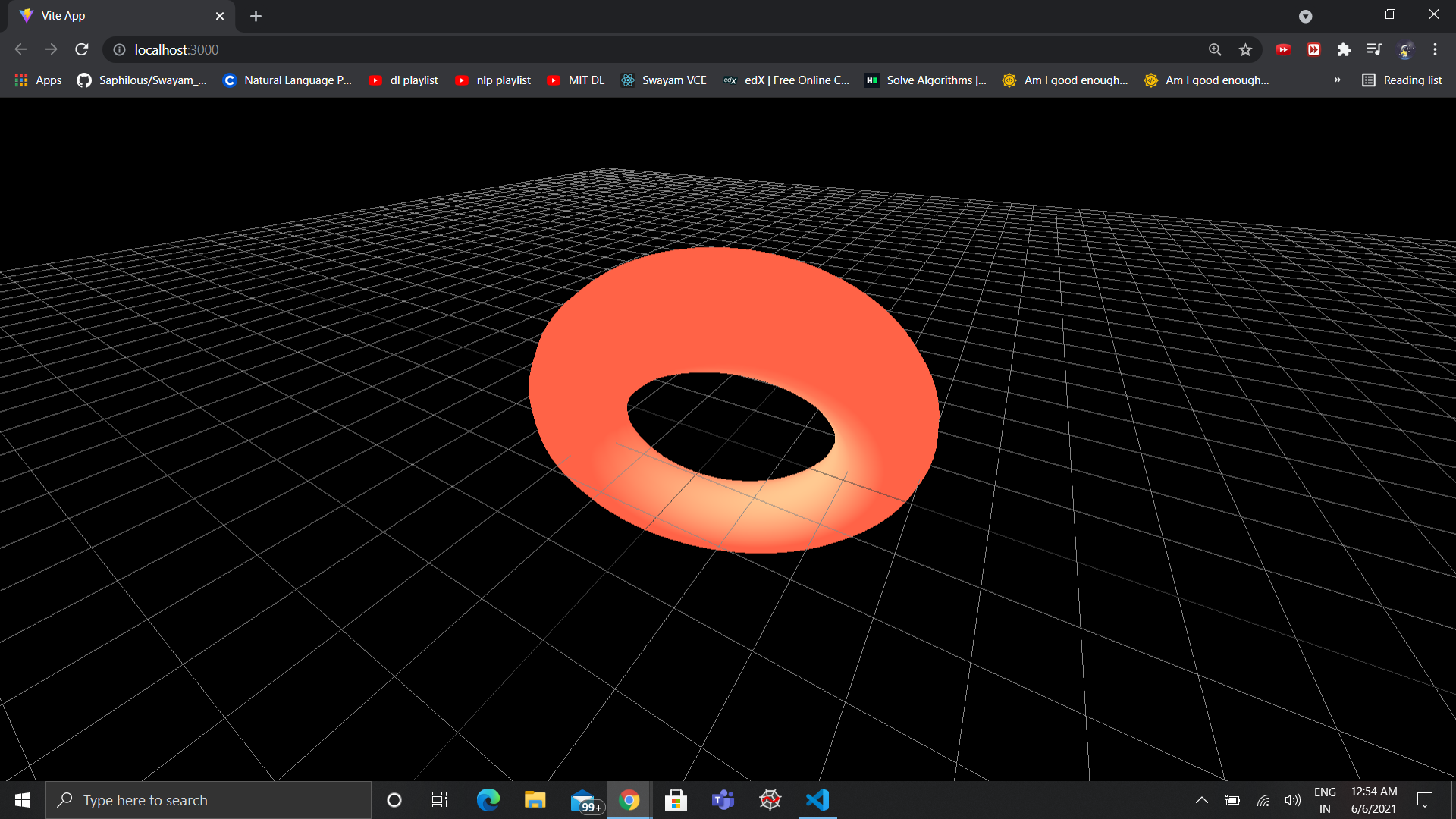The width and height of the screenshot is (1456, 819).
Task: Toggle the bookmark star for this page
Action: pos(1245,49)
